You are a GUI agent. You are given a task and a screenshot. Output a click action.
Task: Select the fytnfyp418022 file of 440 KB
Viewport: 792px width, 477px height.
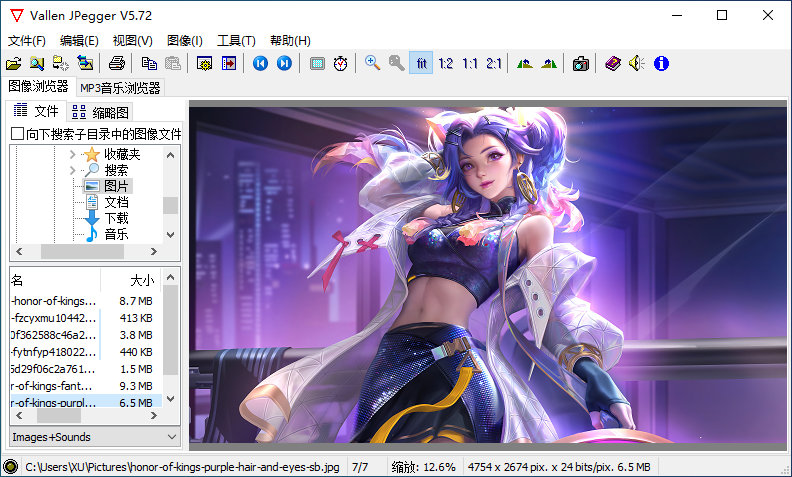(x=86, y=352)
